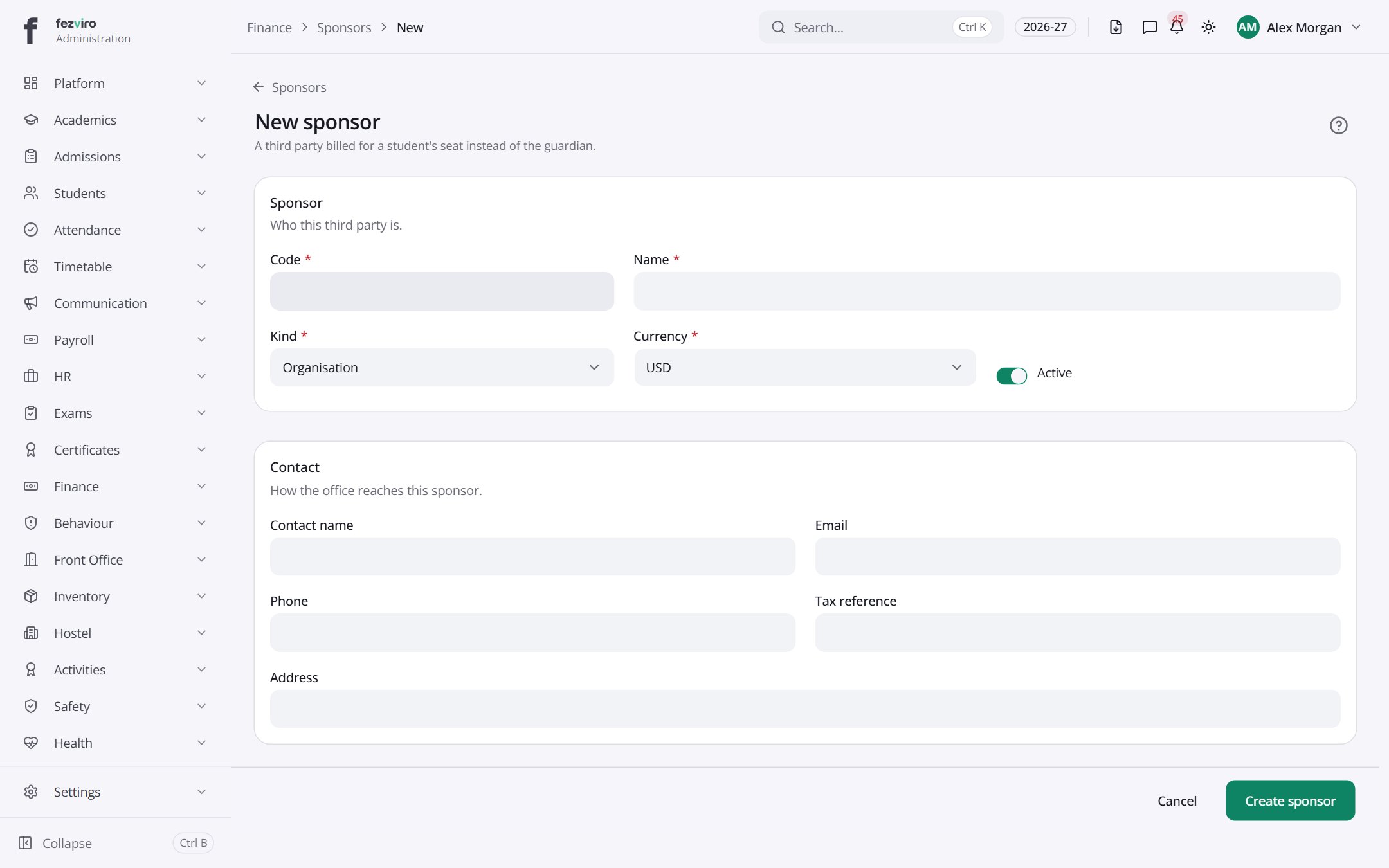Open the notifications bell
Image resolution: width=1389 pixels, height=868 pixels.
pos(1177,27)
